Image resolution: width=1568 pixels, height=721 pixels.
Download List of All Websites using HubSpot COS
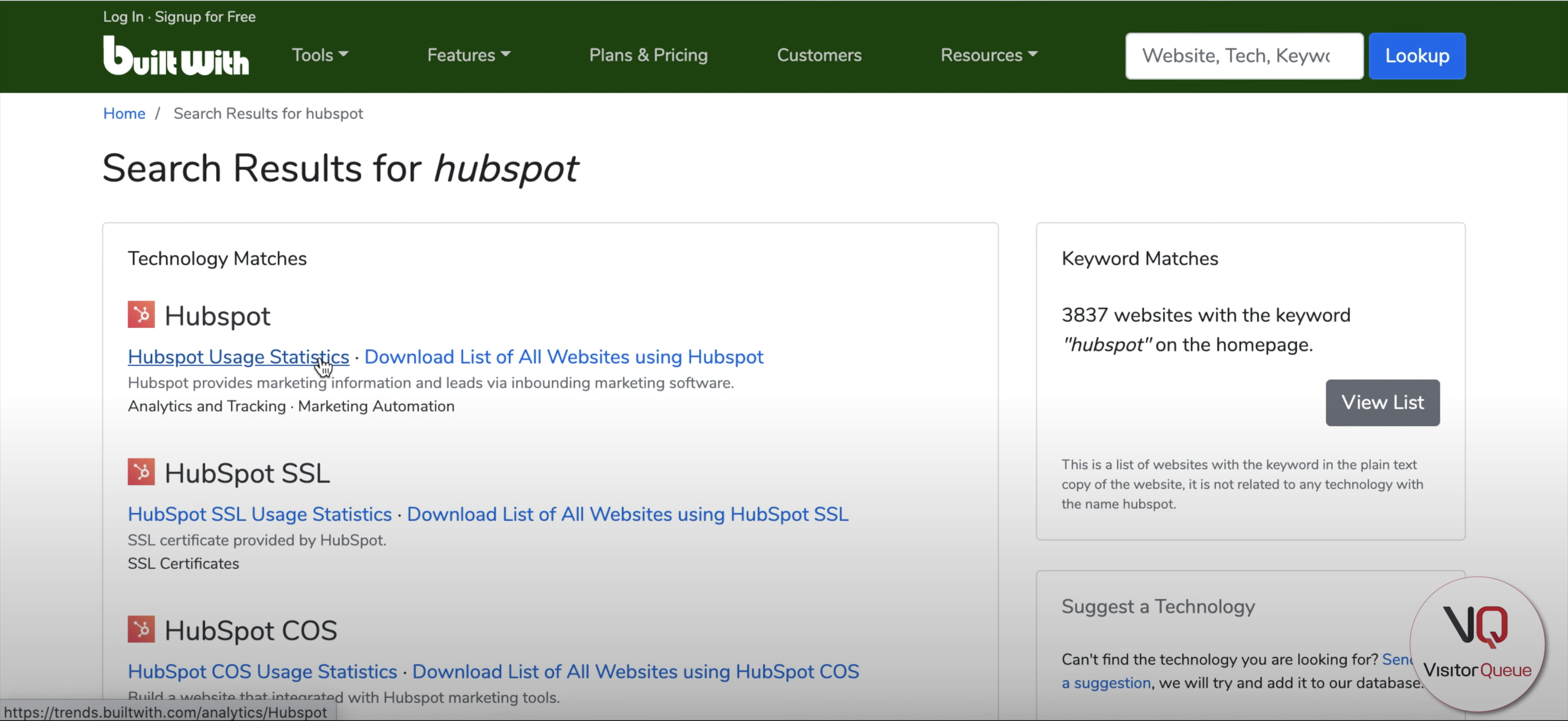coord(636,671)
